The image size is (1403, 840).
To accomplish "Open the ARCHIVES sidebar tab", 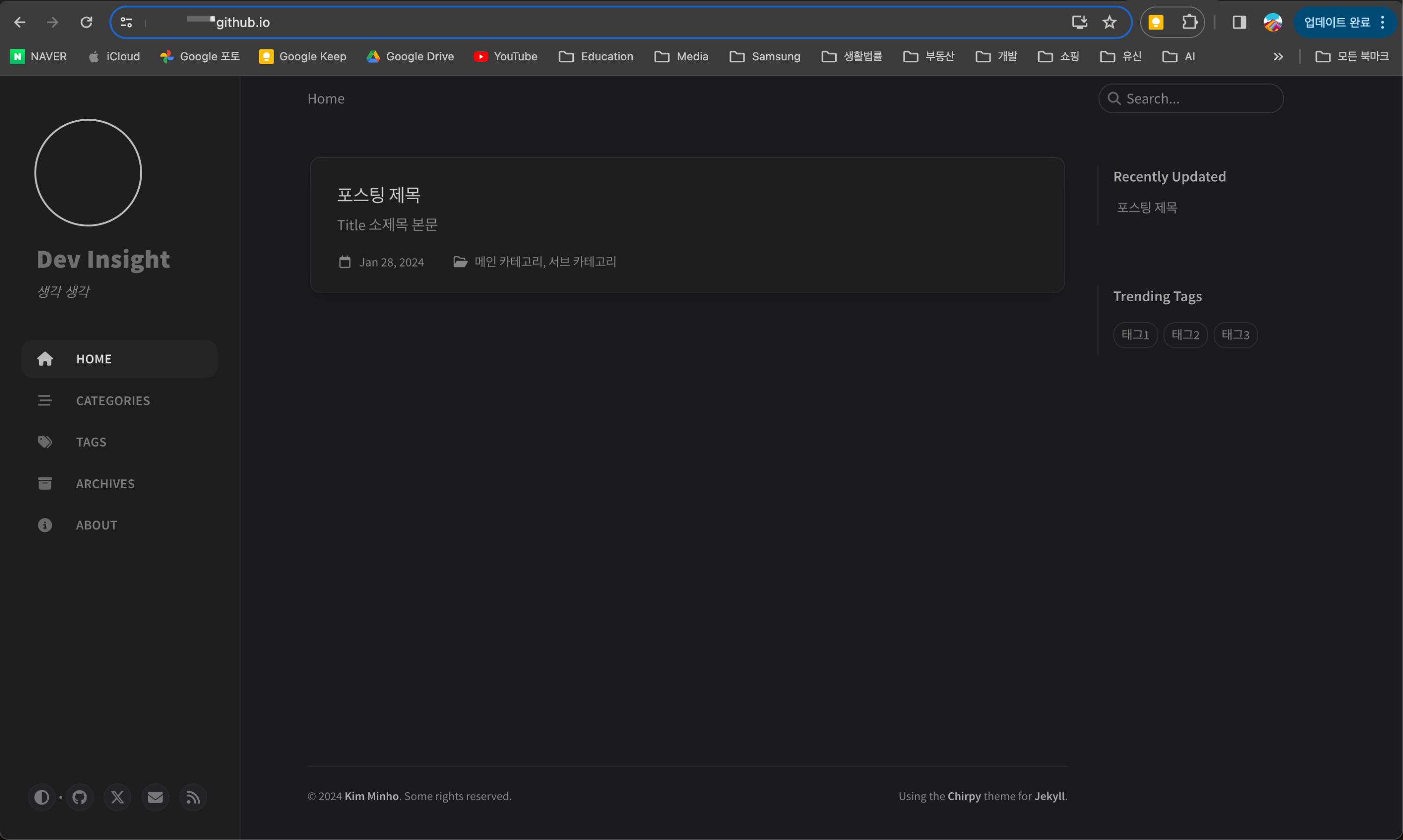I will click(x=105, y=484).
